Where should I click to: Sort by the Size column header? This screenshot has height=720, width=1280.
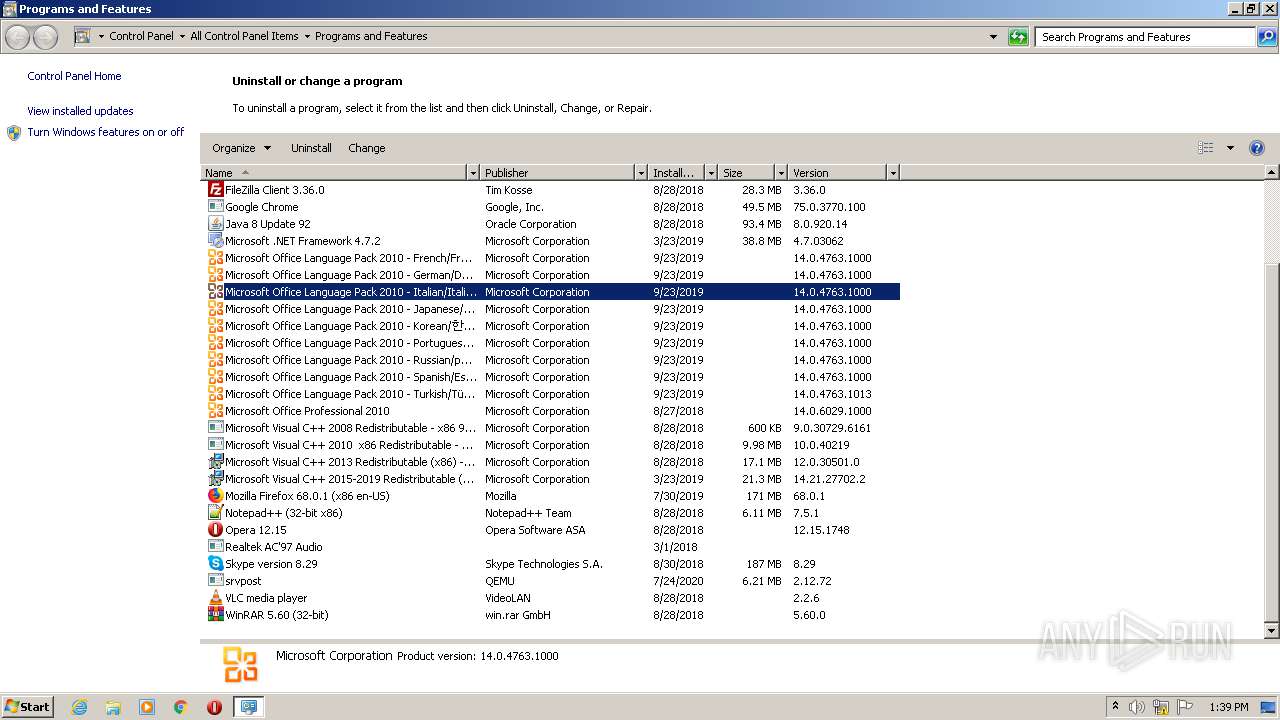click(x=748, y=173)
